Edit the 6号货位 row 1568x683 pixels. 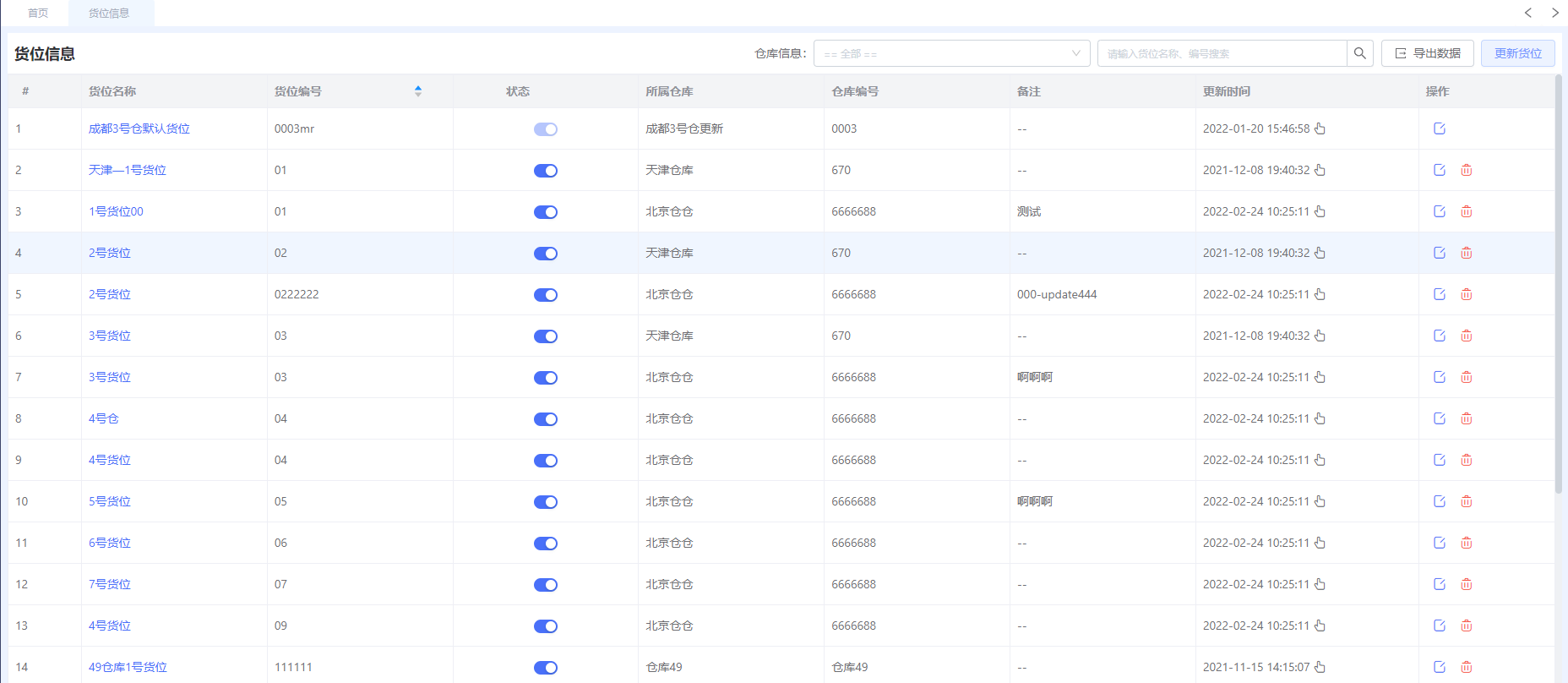pyautogui.click(x=1440, y=543)
